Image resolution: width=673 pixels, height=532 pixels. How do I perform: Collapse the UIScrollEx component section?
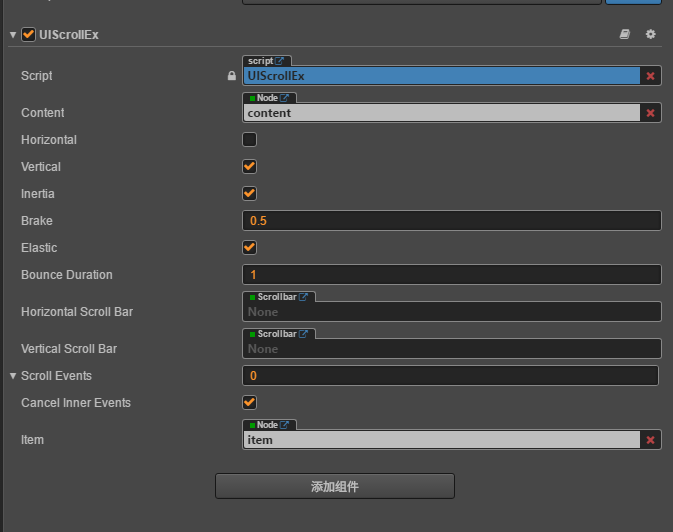click(x=13, y=35)
